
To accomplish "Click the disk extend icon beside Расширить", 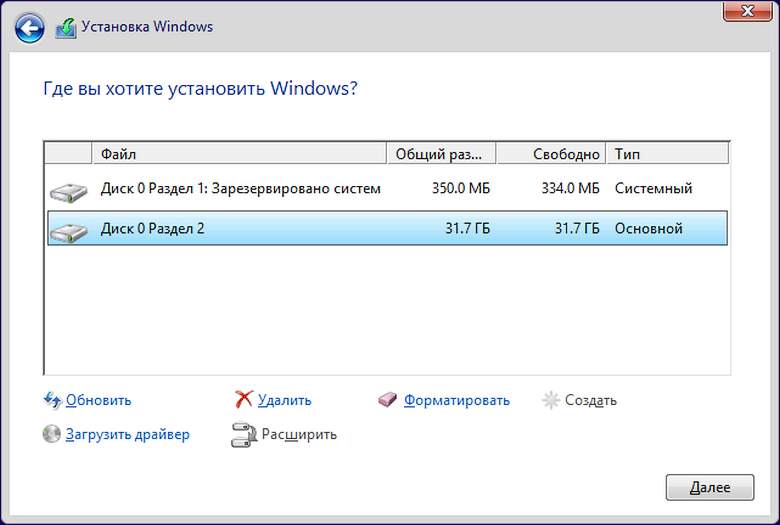I will point(244,434).
